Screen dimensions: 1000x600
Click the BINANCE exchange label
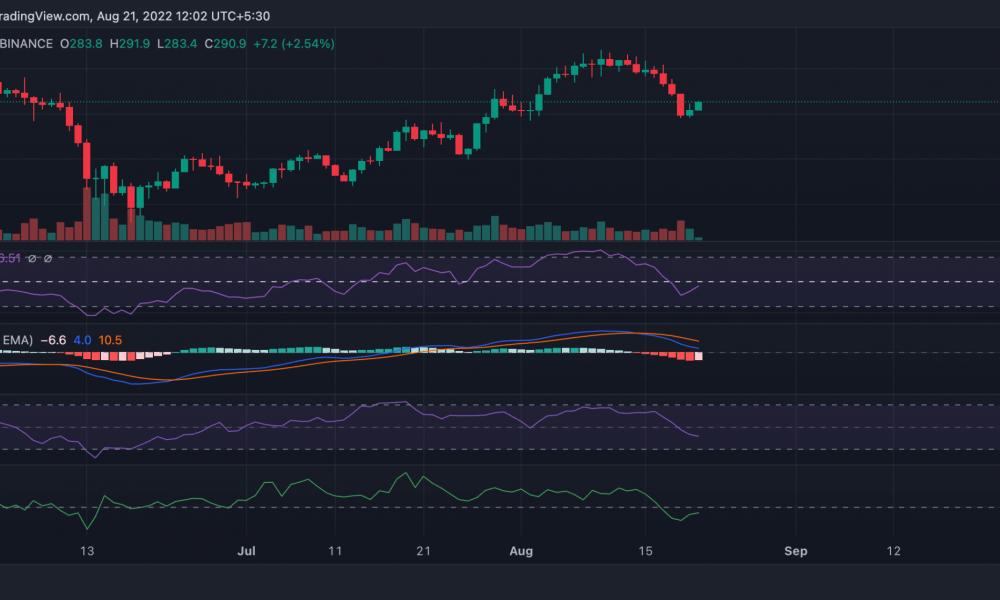point(26,44)
